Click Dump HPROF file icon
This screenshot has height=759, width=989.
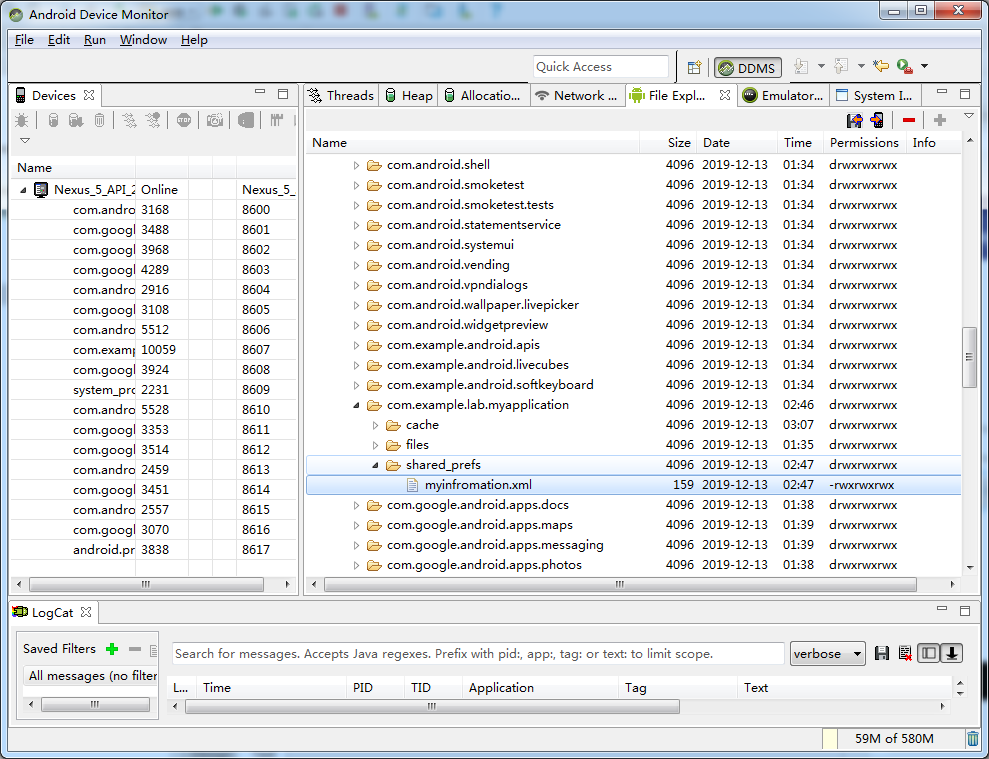point(76,120)
